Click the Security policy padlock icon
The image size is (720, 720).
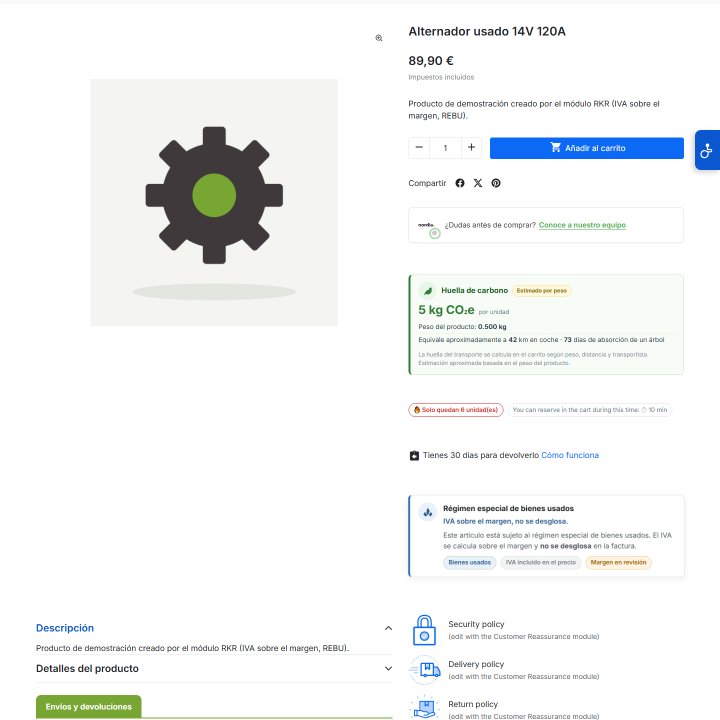coord(424,630)
